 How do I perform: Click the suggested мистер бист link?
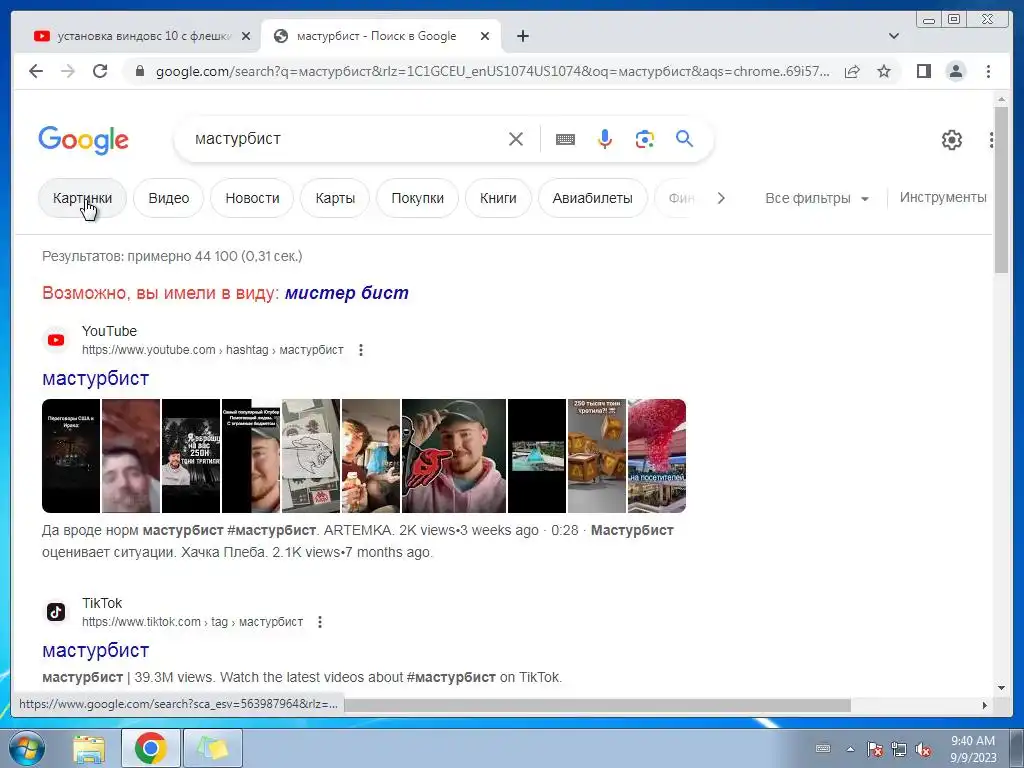[347, 293]
